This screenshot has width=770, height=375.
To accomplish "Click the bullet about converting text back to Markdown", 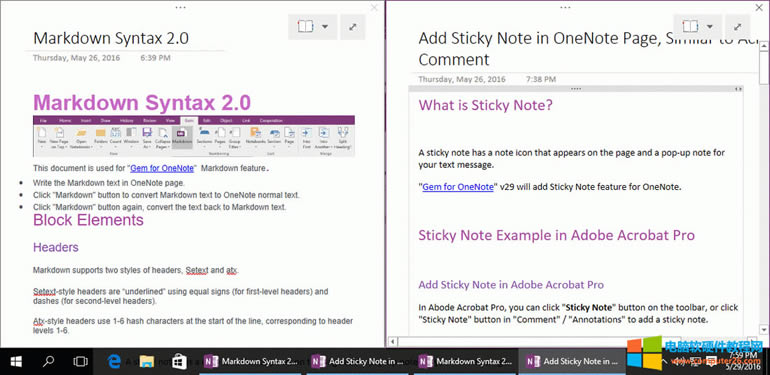I will 160,207.
